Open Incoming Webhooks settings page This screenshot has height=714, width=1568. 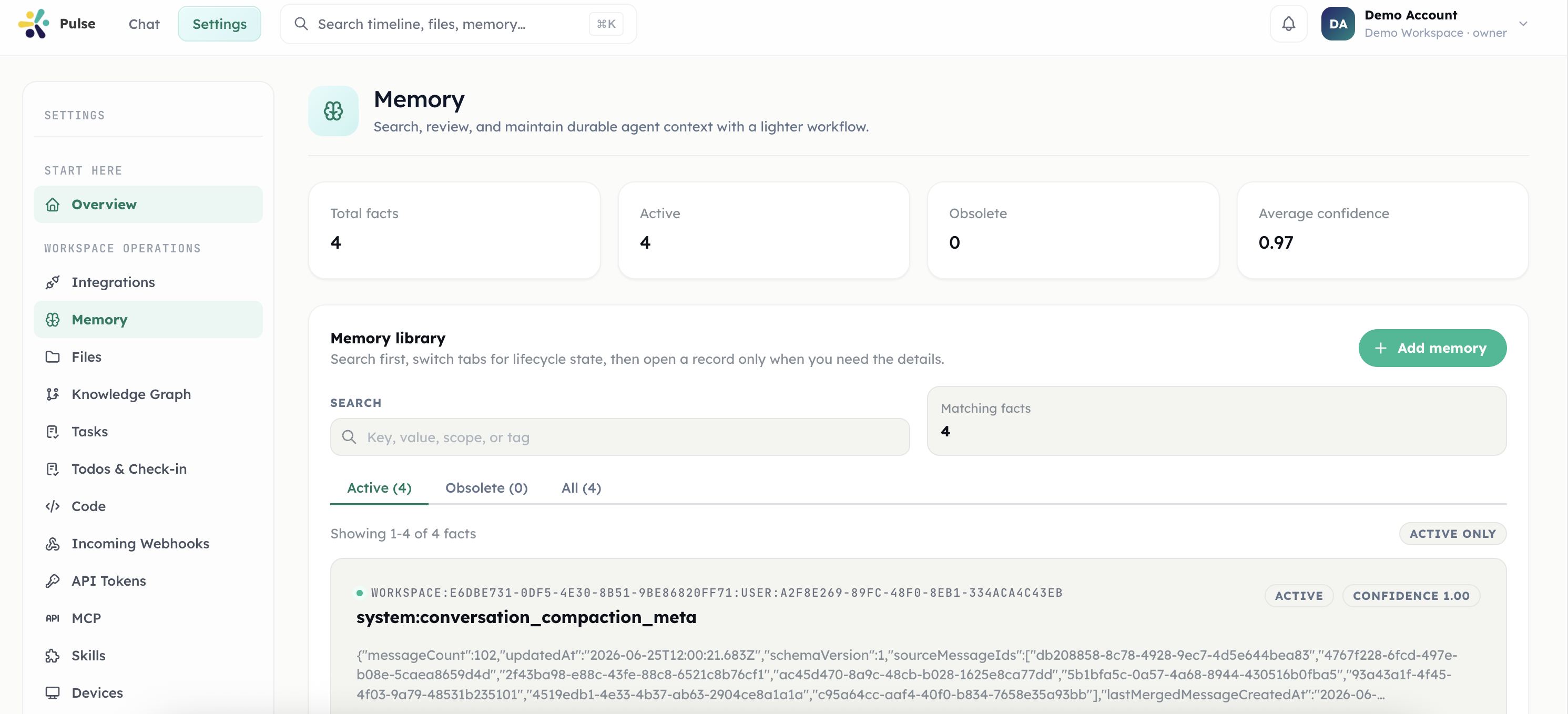coord(148,544)
